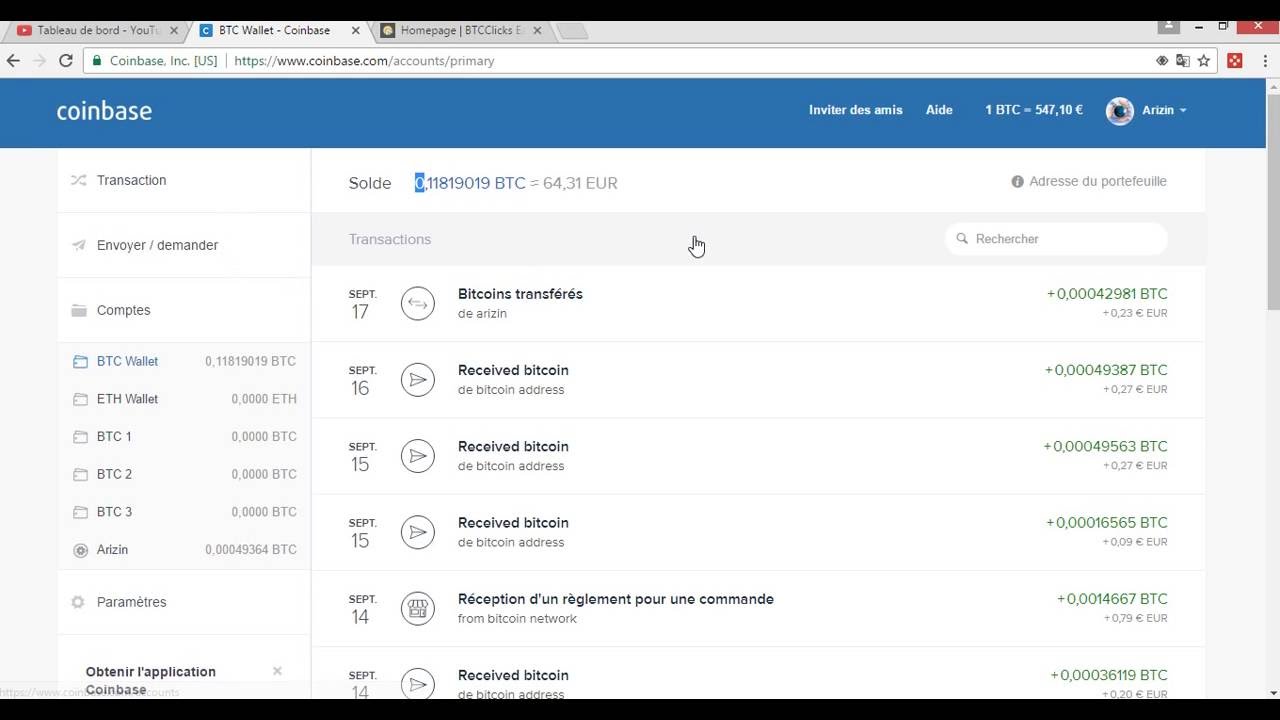Click send icon on Sept. 16 transaction
This screenshot has width=1280, height=720.
pyautogui.click(x=418, y=379)
